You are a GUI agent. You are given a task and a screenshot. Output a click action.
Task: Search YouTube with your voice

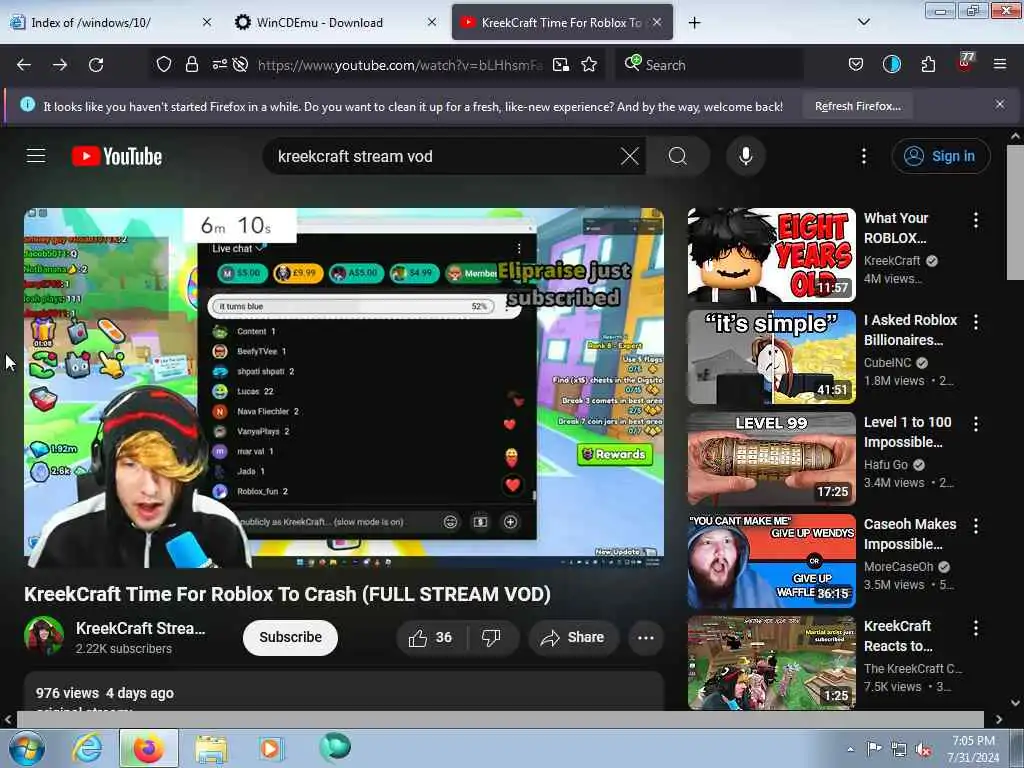click(x=745, y=156)
